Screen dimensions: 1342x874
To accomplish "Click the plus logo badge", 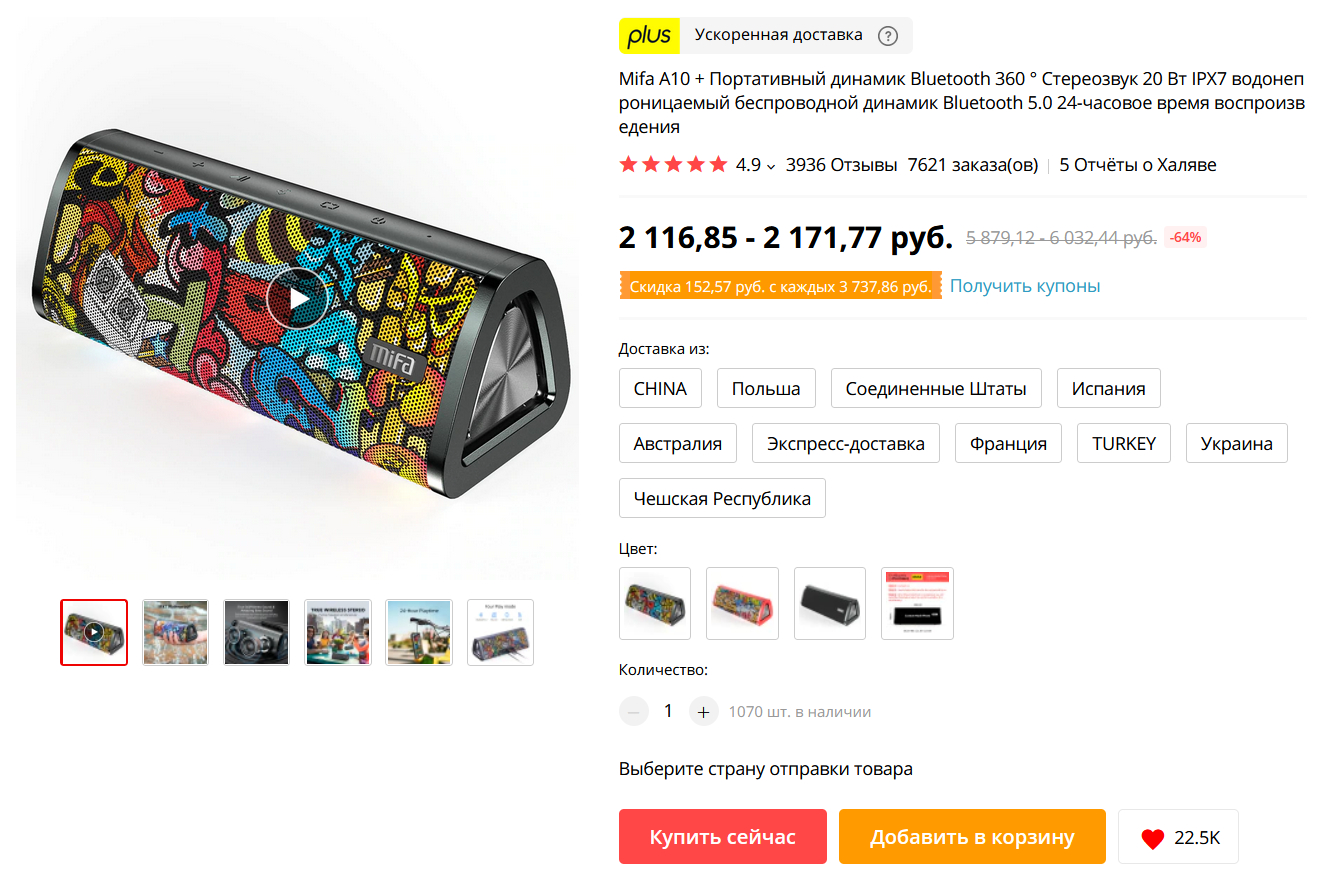I will [649, 35].
